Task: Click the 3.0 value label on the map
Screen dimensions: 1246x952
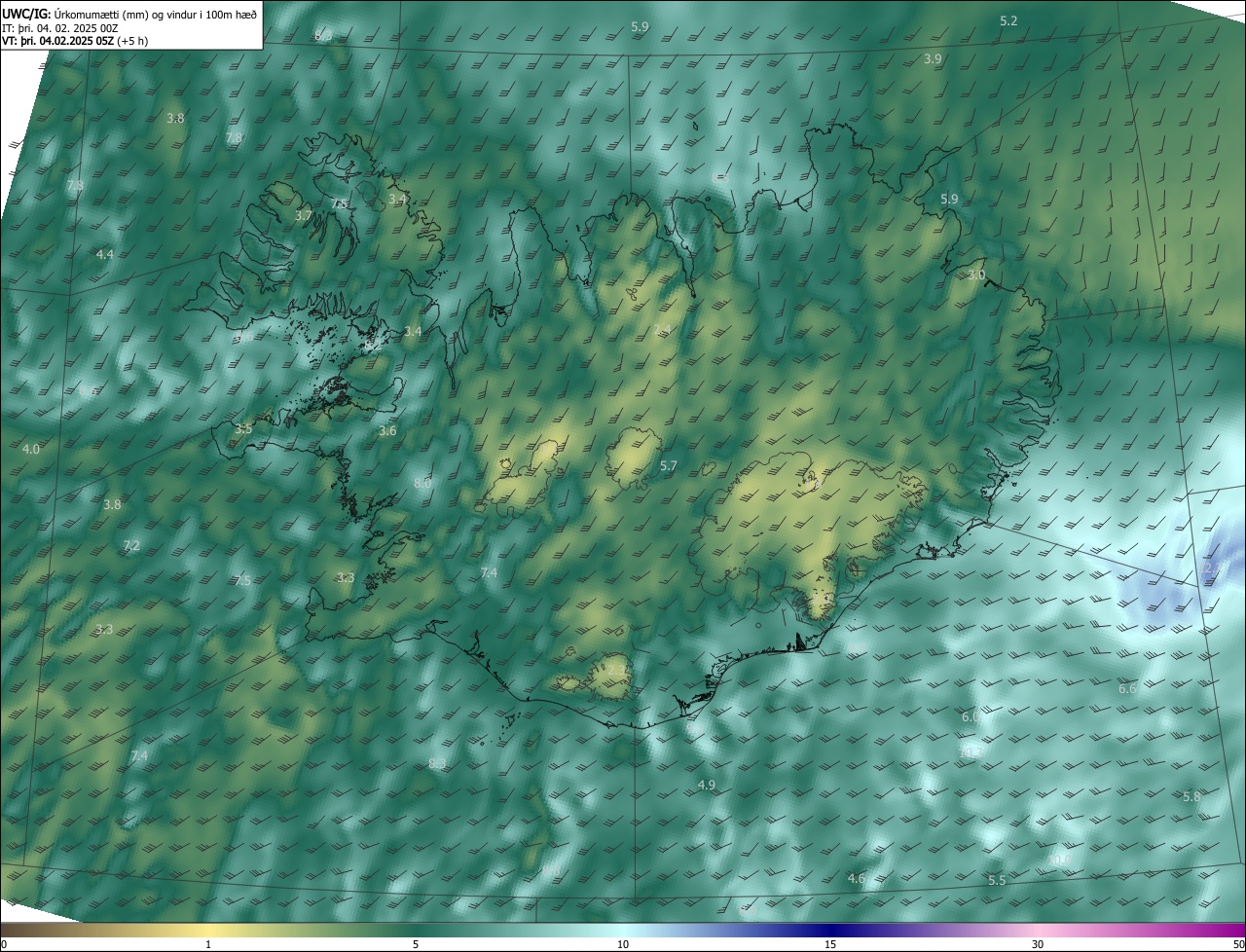Action: click(x=976, y=275)
